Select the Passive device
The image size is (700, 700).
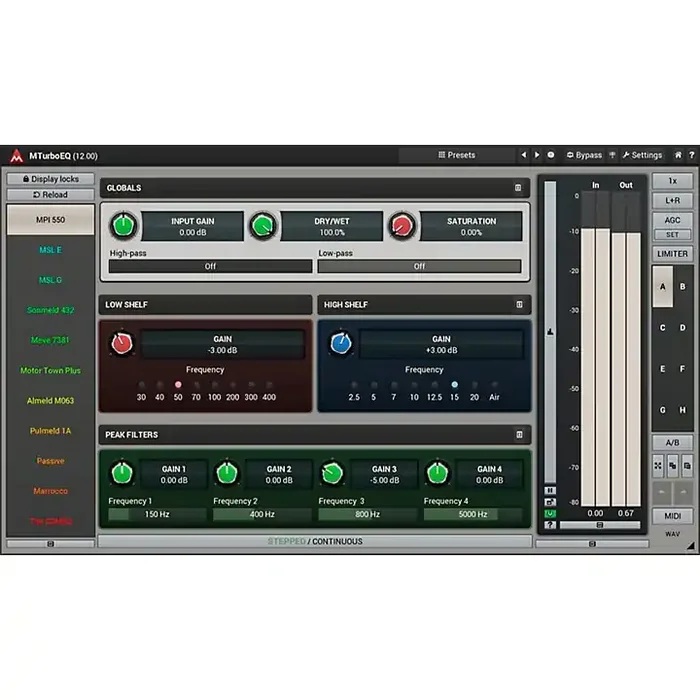50,461
